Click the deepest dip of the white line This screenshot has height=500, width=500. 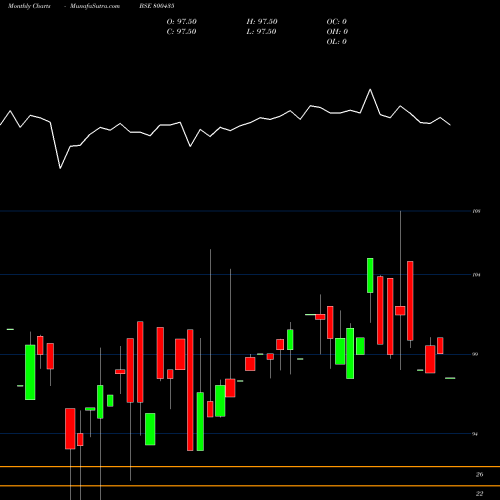60,168
